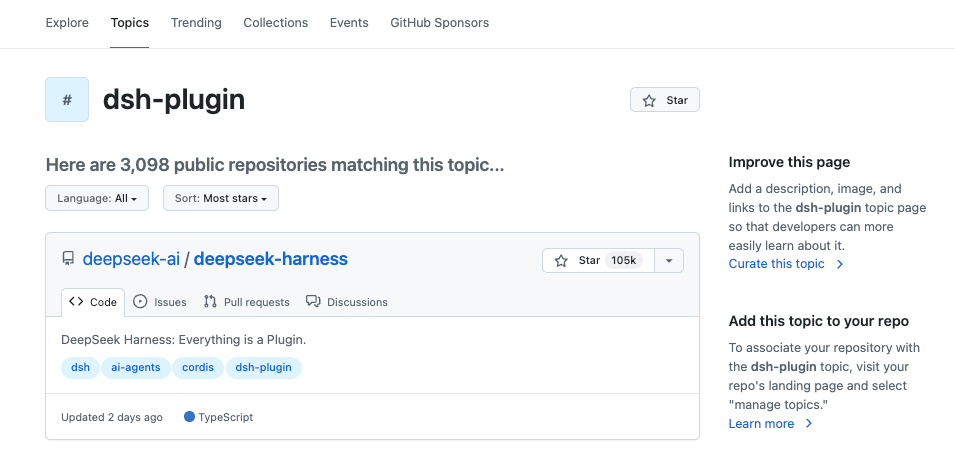Click the Curate this topic link
Image resolution: width=955 pixels, height=458 pixels.
[x=777, y=264]
